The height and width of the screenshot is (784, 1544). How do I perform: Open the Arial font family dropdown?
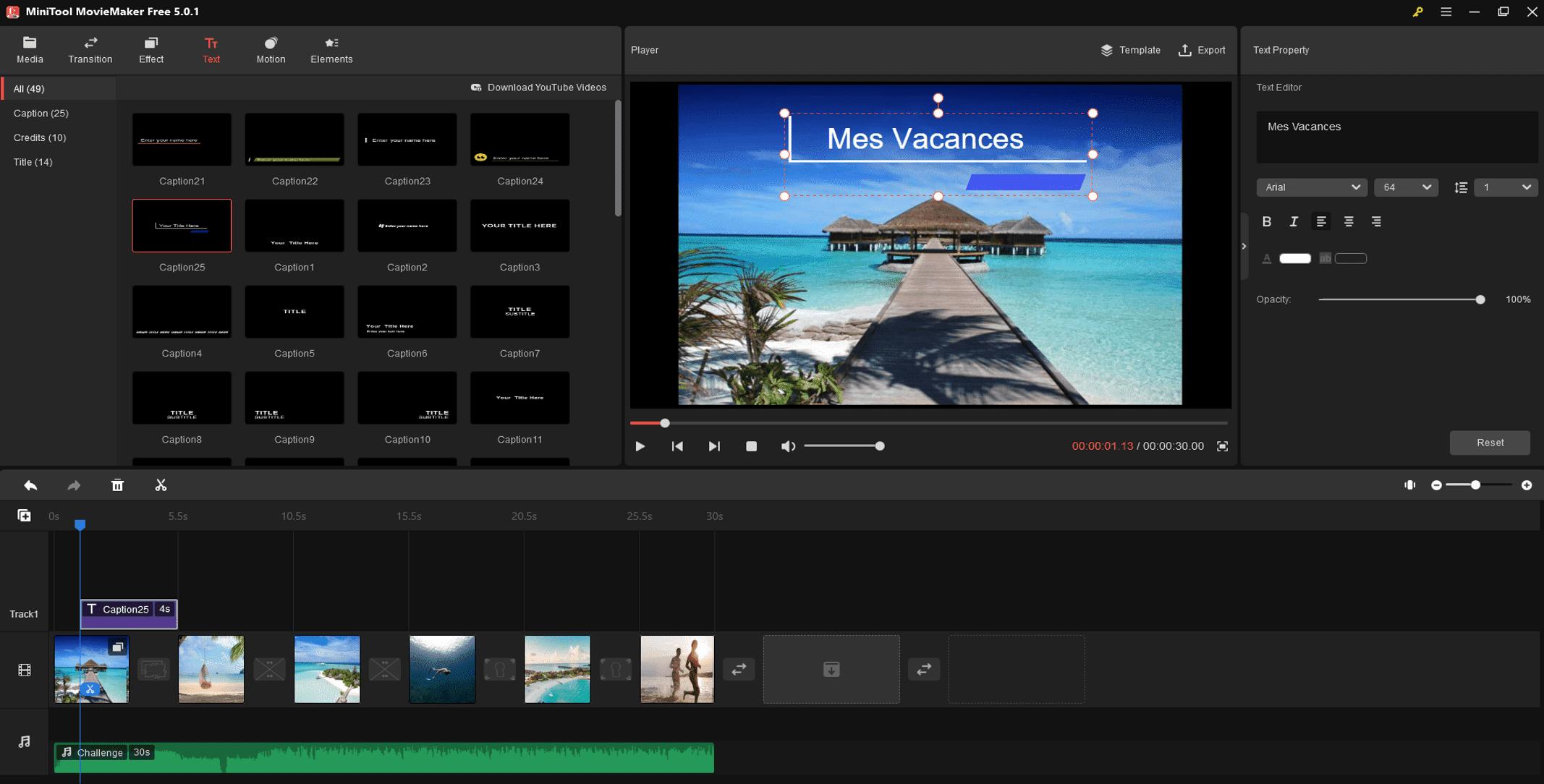point(1311,187)
